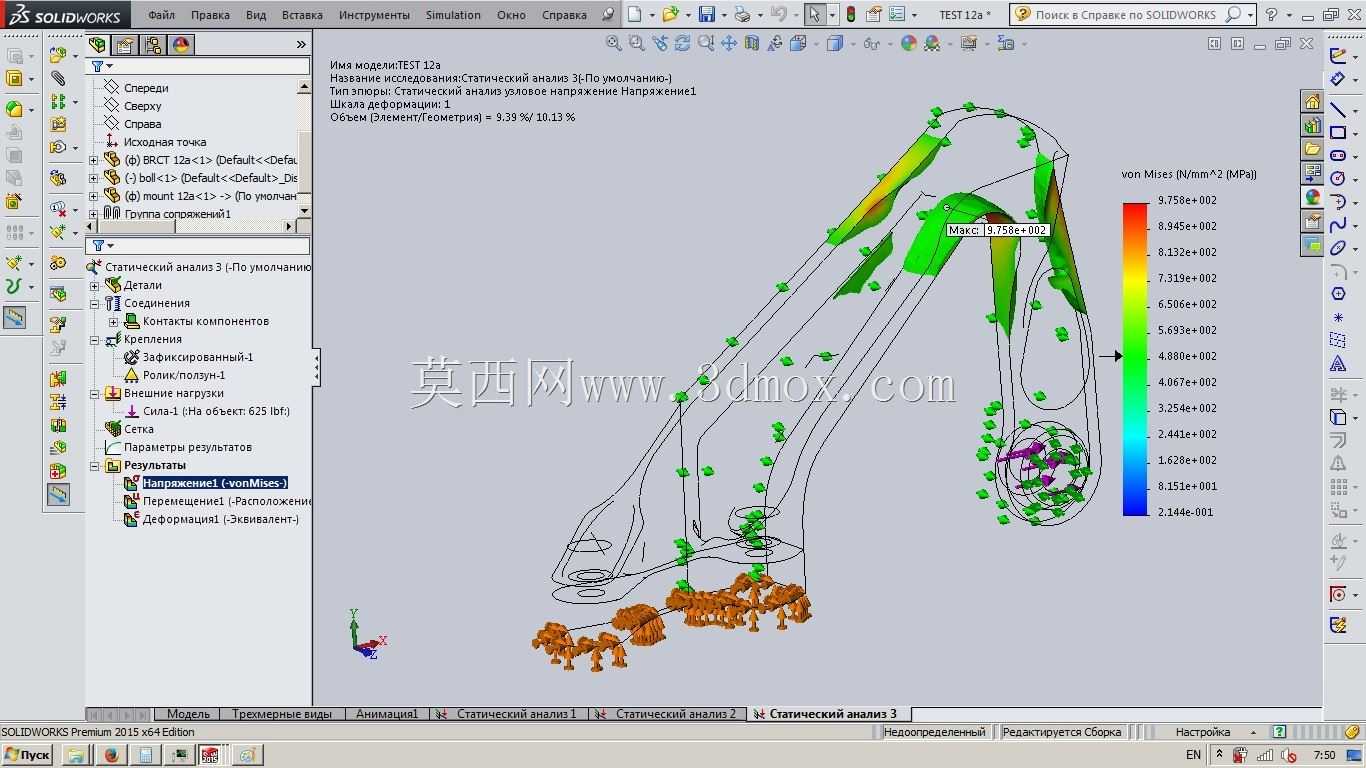Switch to the PropertyManager tab icon
This screenshot has height=768, width=1366.
(125, 45)
